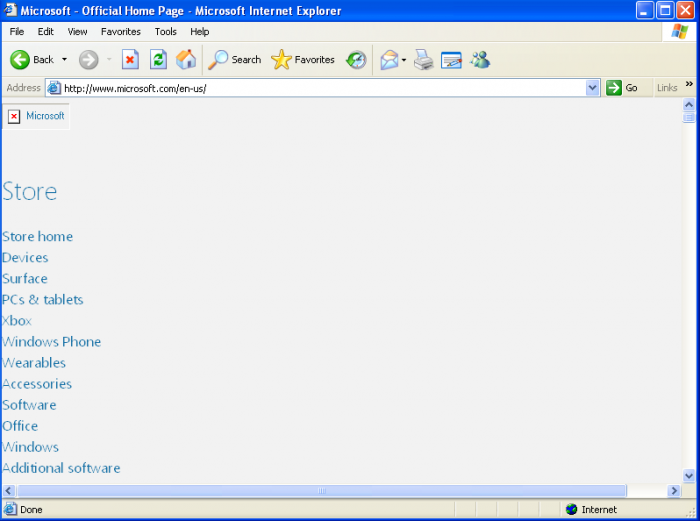700x521 pixels.
Task: Open the Help menu
Action: click(x=200, y=32)
